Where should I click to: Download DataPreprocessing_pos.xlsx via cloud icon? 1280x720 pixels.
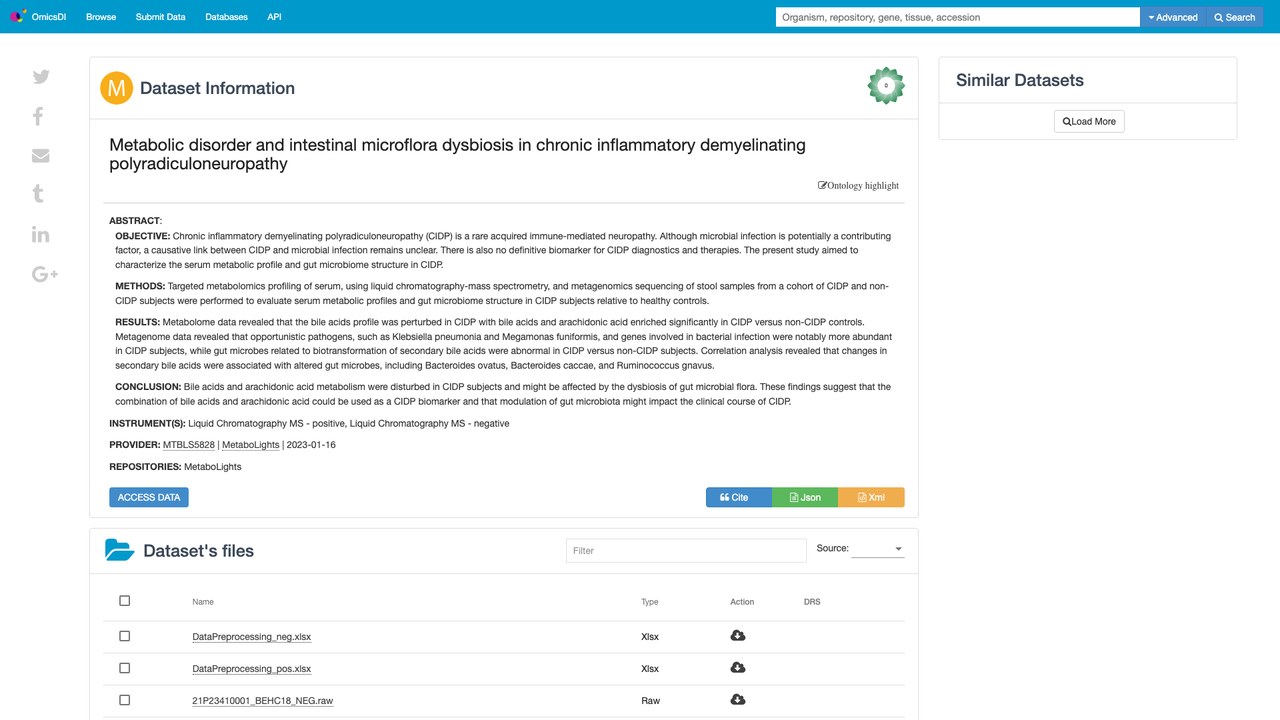point(738,668)
